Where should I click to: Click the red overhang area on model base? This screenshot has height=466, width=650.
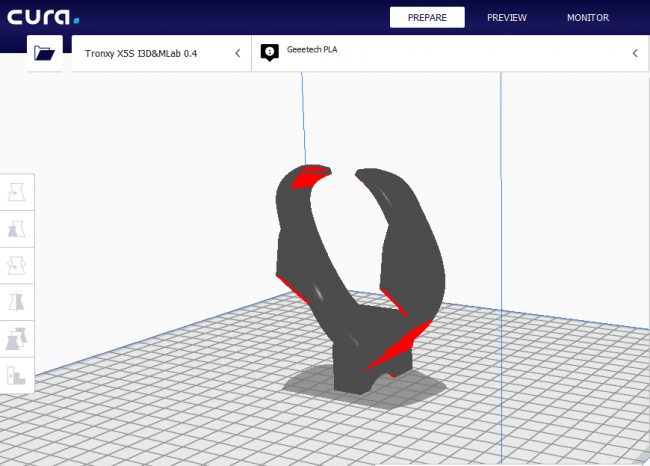pyautogui.click(x=398, y=347)
